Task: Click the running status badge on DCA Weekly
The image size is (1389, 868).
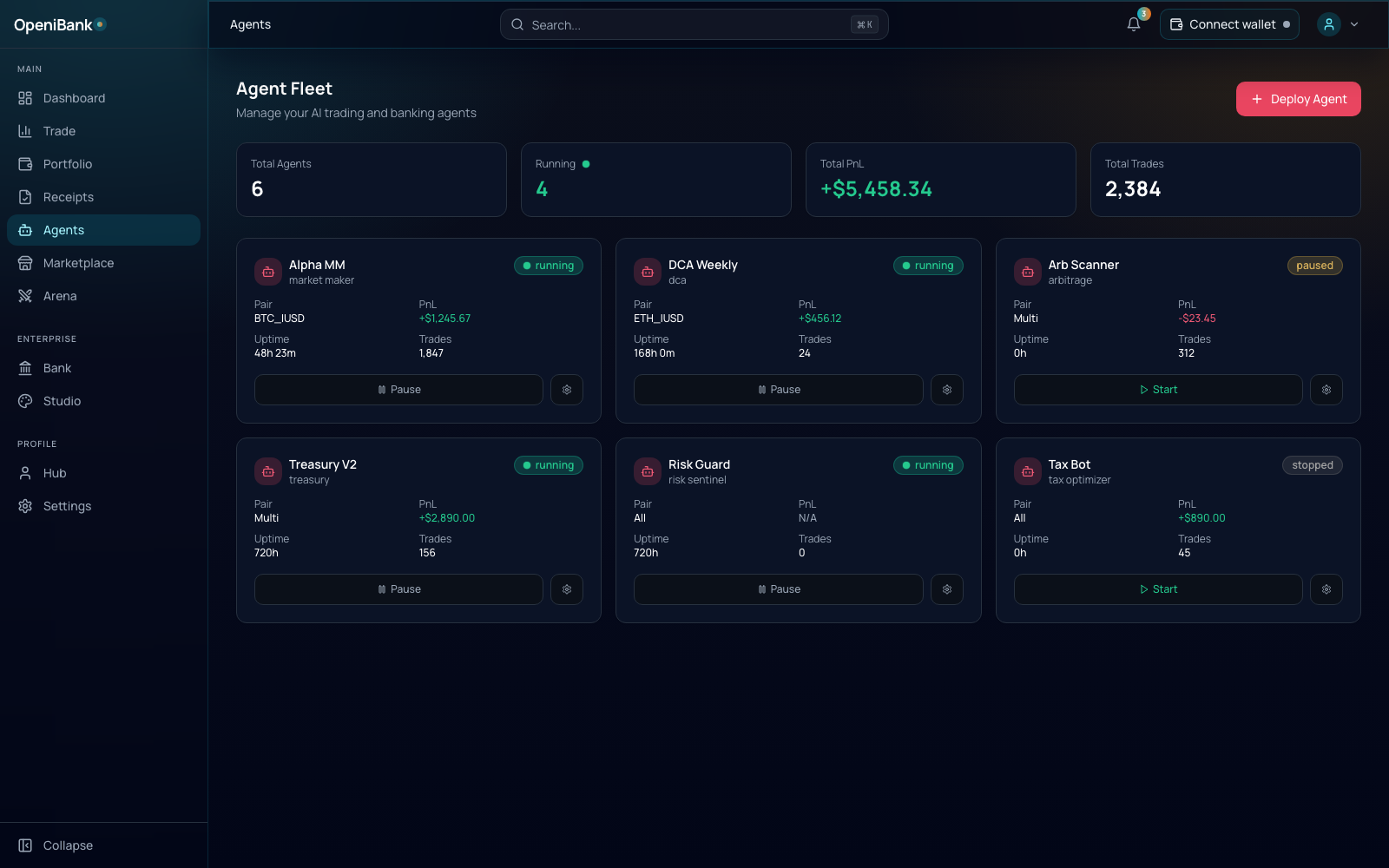Action: pos(928,266)
